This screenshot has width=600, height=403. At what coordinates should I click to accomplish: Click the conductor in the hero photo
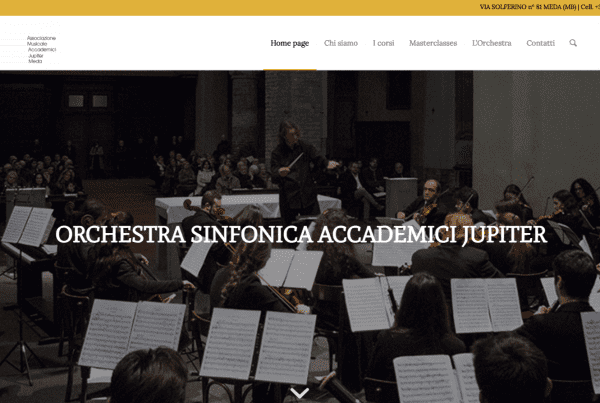[297, 170]
